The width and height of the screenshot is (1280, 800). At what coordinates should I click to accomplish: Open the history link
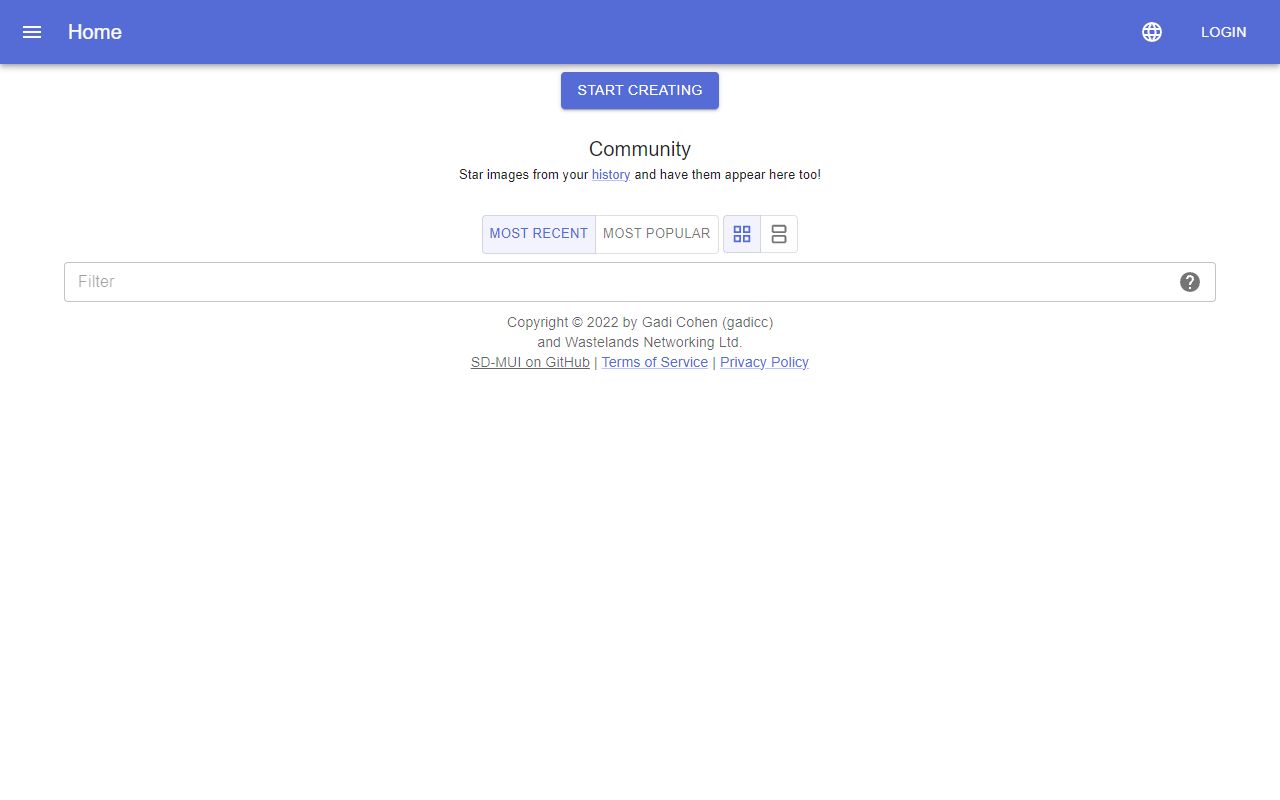(611, 175)
